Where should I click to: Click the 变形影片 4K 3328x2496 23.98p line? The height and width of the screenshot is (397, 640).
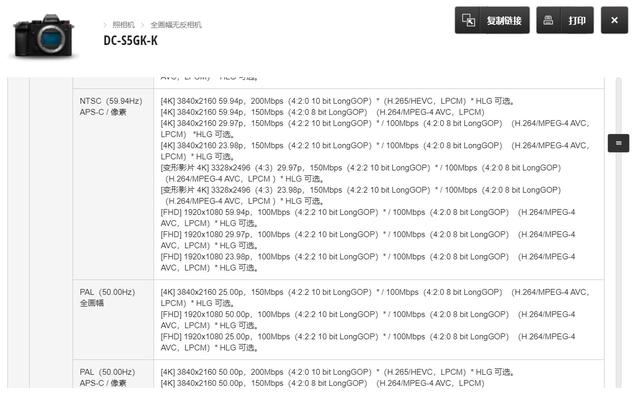pos(361,195)
